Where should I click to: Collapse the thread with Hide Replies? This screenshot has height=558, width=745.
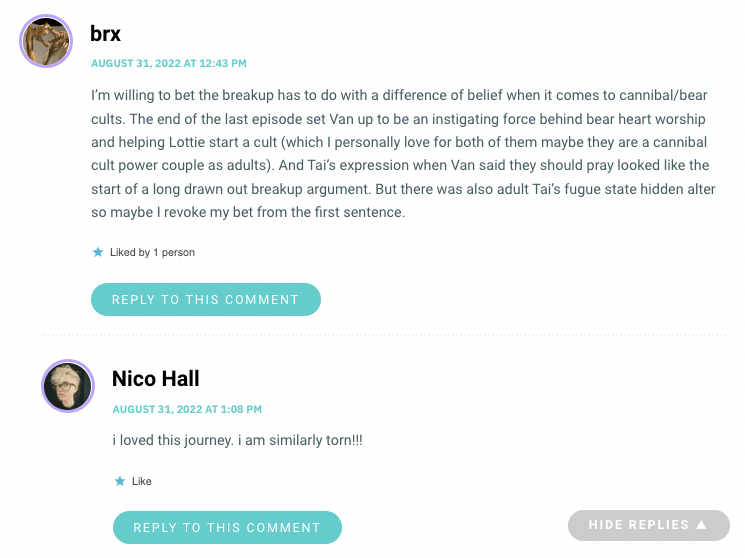pos(649,525)
